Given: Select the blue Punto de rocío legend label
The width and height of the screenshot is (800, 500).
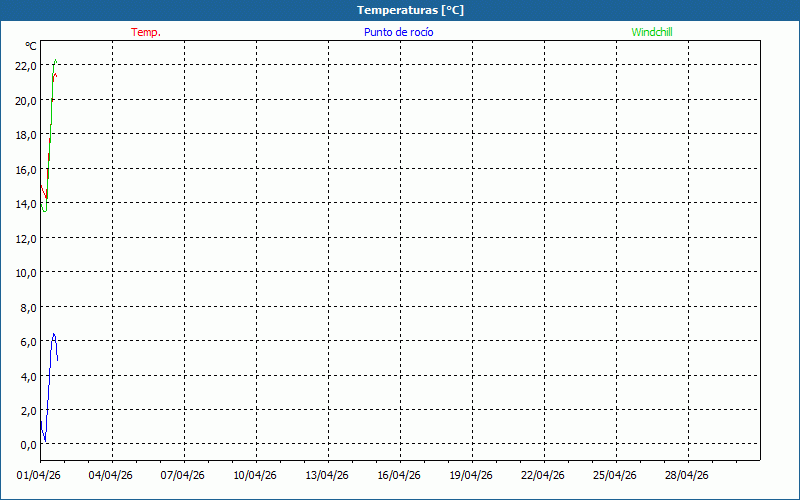Looking at the screenshot, I should [398, 32].
